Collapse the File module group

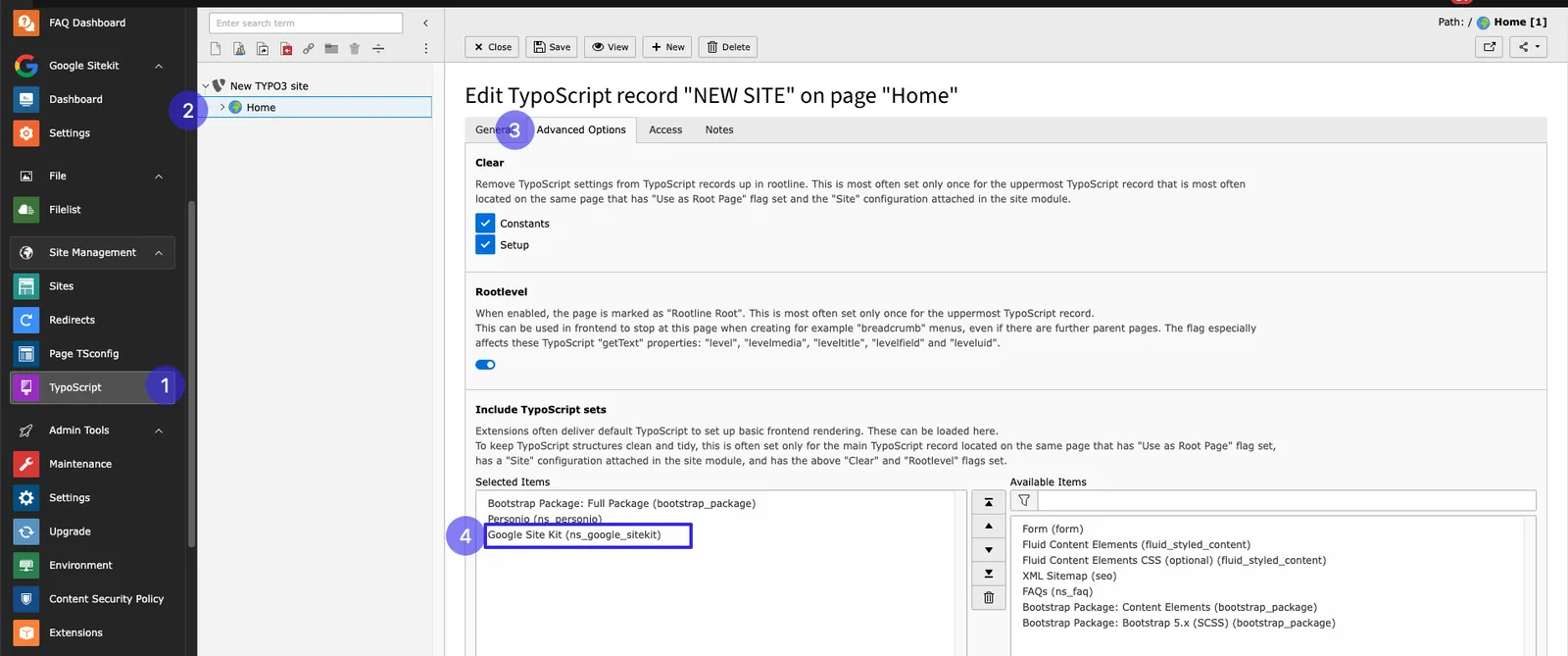click(159, 177)
